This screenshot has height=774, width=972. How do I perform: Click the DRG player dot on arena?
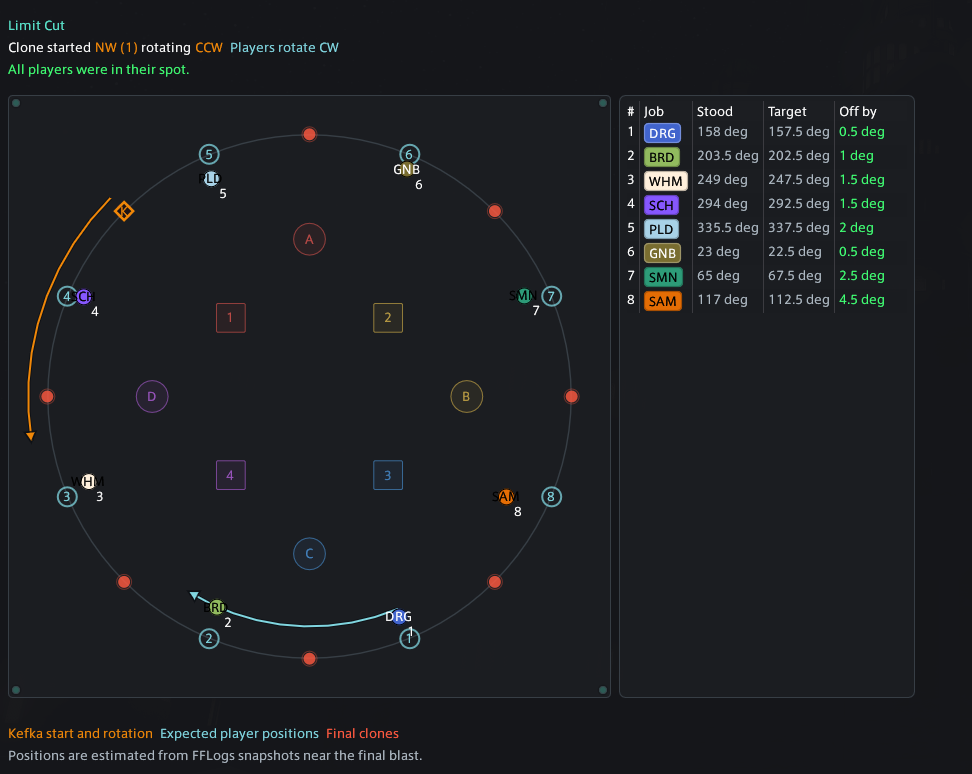pyautogui.click(x=399, y=617)
